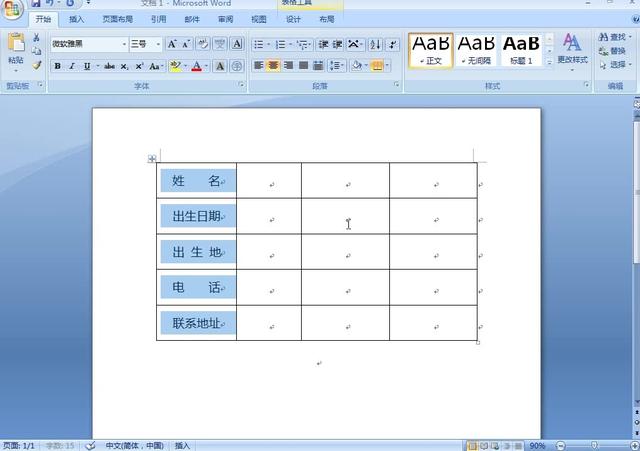The height and width of the screenshot is (451, 640).
Task: Toggle italic formatting
Action: pos(72,66)
